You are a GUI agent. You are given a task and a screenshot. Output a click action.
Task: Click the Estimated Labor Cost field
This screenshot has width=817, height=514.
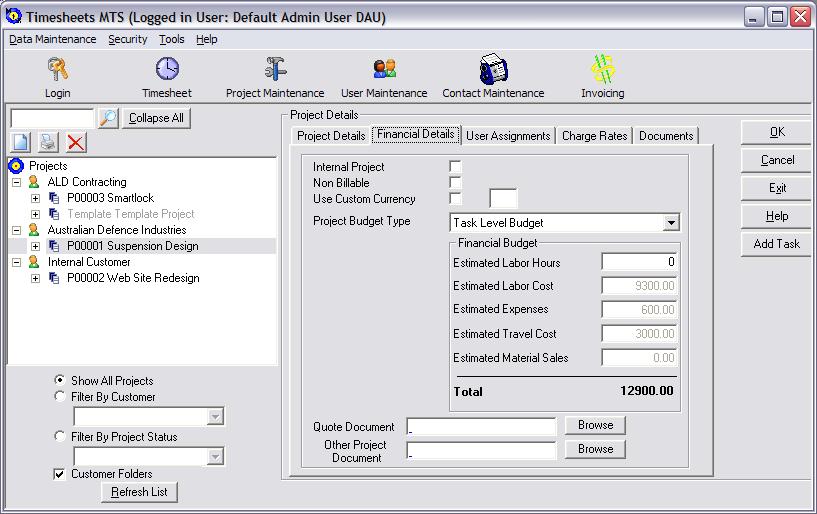coord(639,286)
